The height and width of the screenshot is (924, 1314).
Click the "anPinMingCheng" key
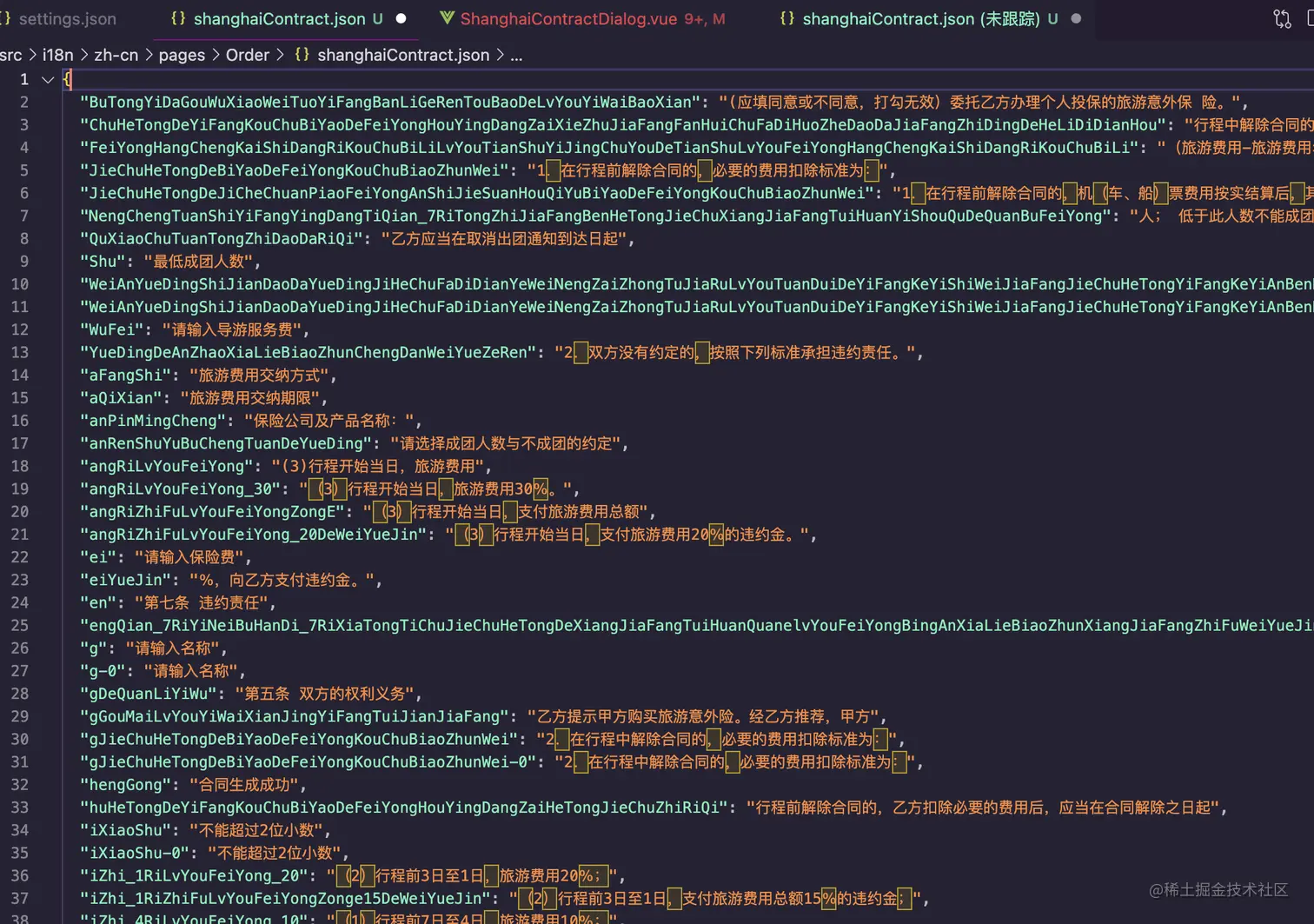tap(153, 421)
